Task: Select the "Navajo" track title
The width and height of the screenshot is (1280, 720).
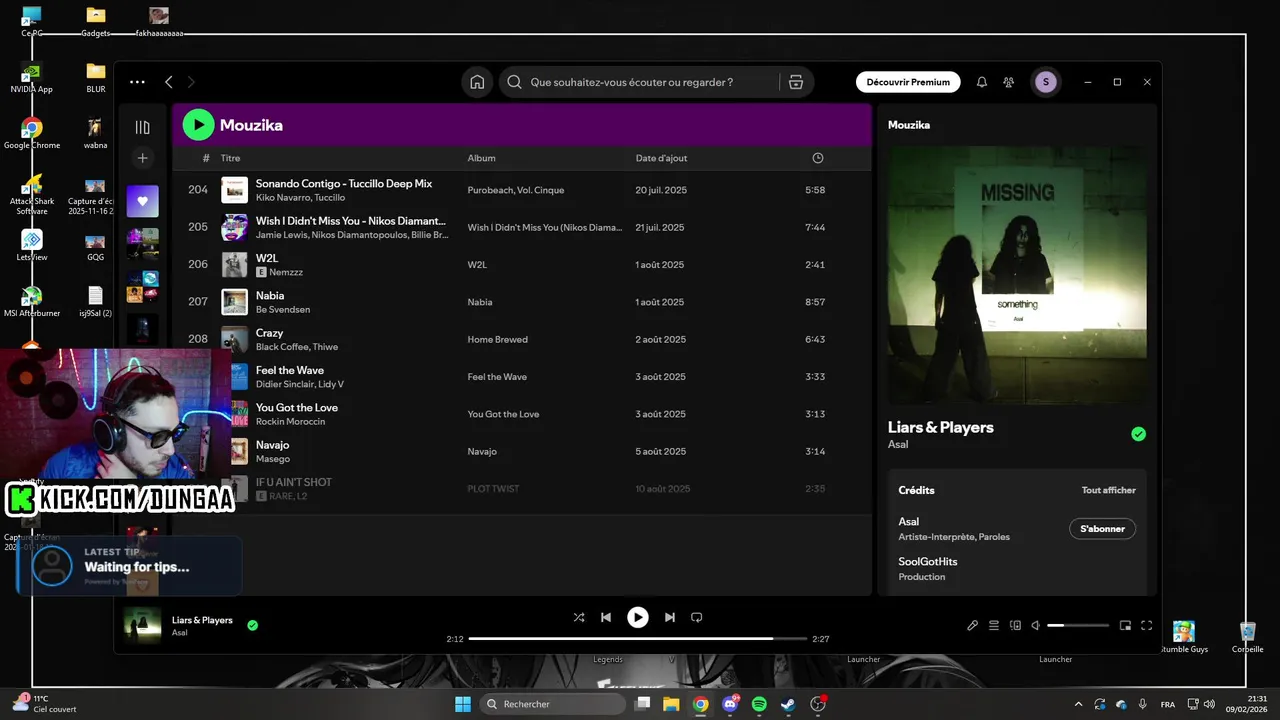Action: [x=272, y=445]
